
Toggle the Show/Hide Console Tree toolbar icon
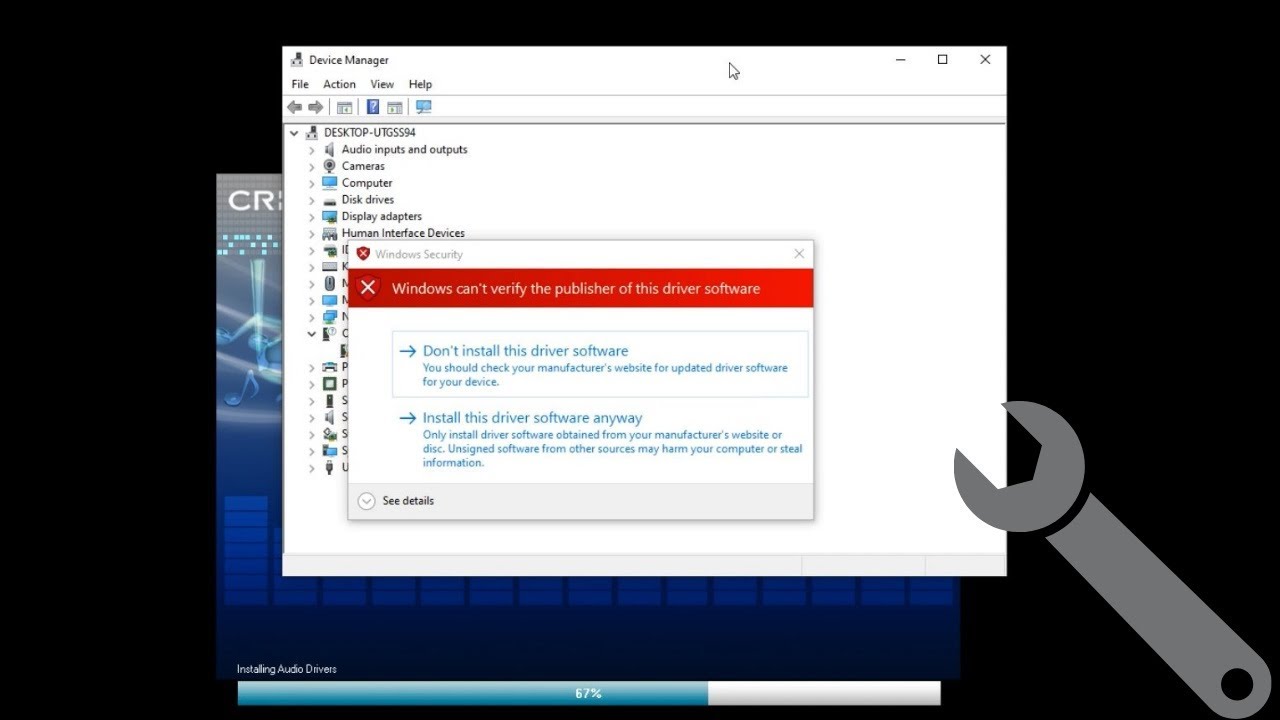pyautogui.click(x=345, y=107)
